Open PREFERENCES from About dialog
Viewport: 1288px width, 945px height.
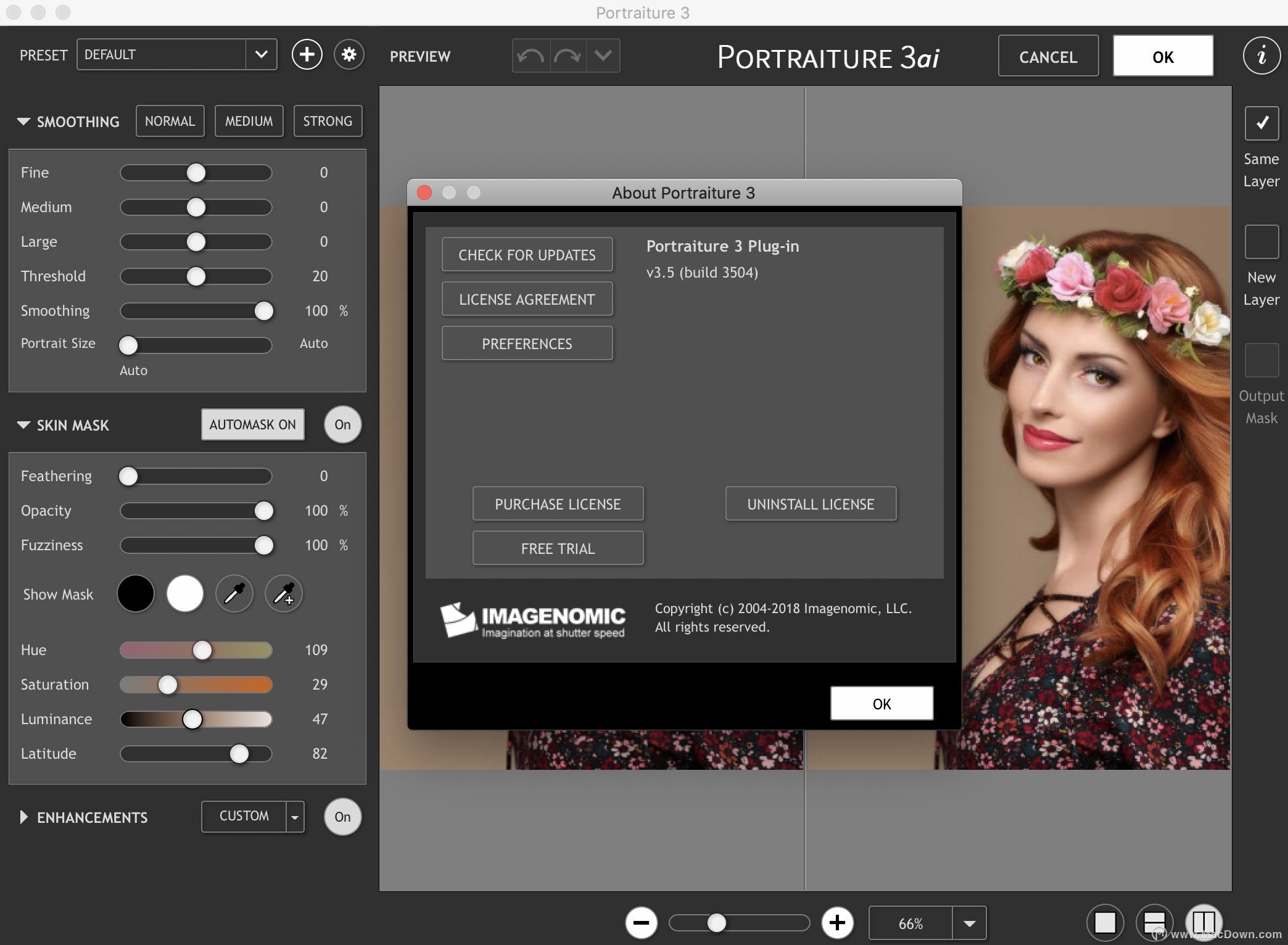click(527, 344)
